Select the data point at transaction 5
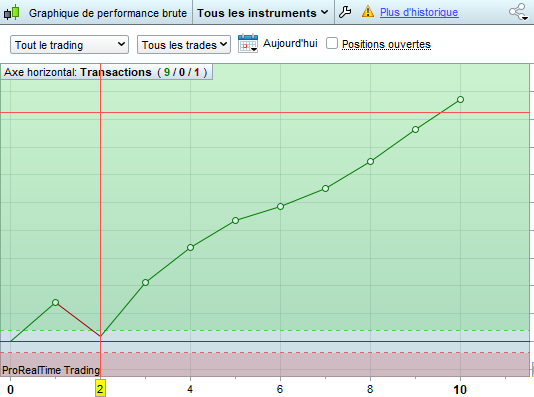This screenshot has height=397, width=534. 235,221
